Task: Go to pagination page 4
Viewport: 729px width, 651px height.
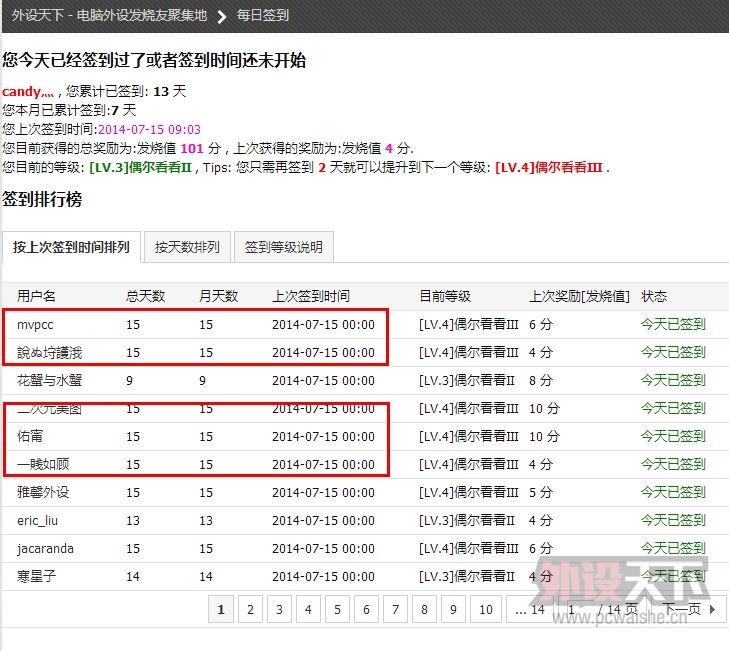Action: click(x=308, y=609)
